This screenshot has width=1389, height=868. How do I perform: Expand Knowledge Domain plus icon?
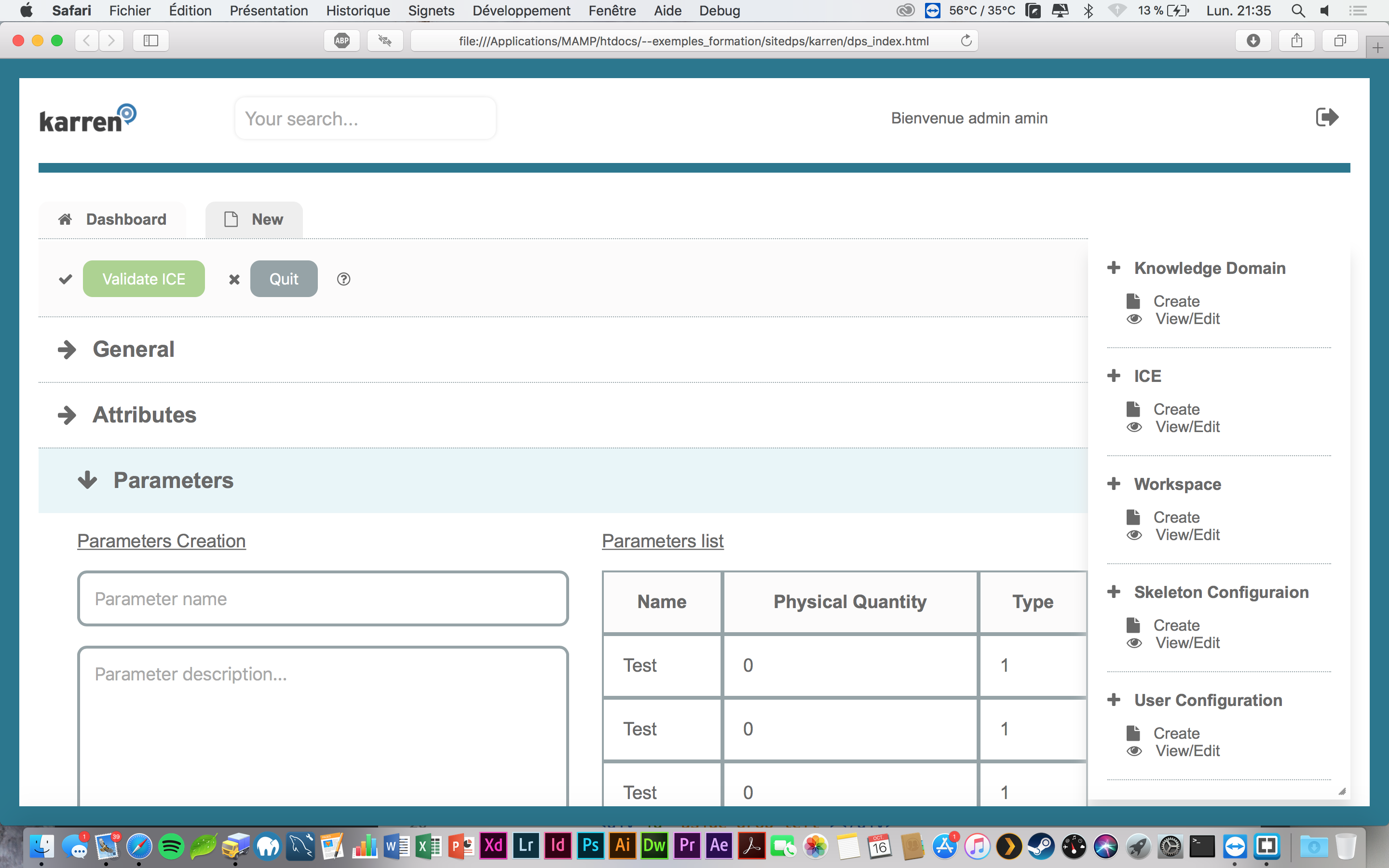click(x=1114, y=268)
